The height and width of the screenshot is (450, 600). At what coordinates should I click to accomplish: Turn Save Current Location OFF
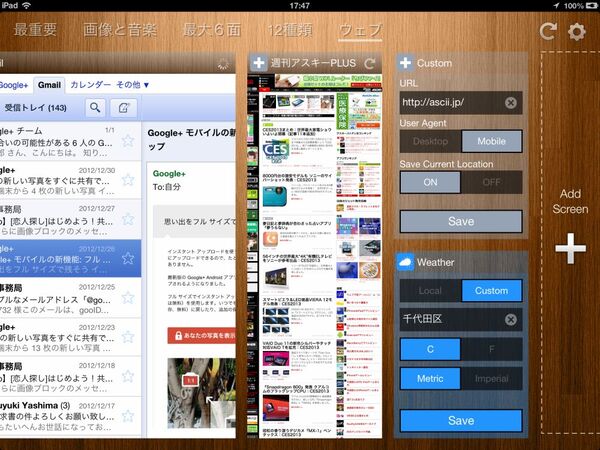point(491,182)
